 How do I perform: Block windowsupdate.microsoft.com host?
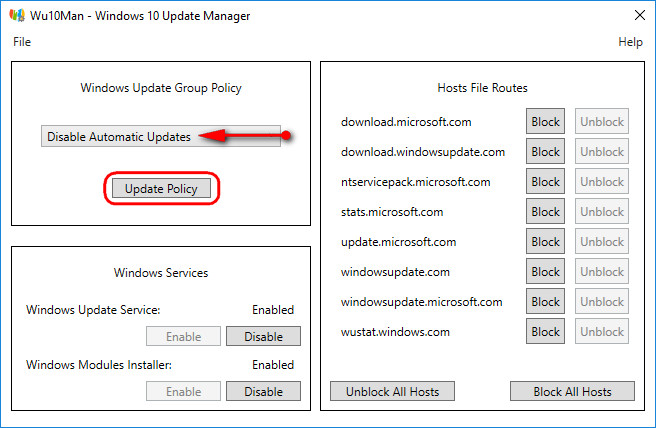(545, 301)
